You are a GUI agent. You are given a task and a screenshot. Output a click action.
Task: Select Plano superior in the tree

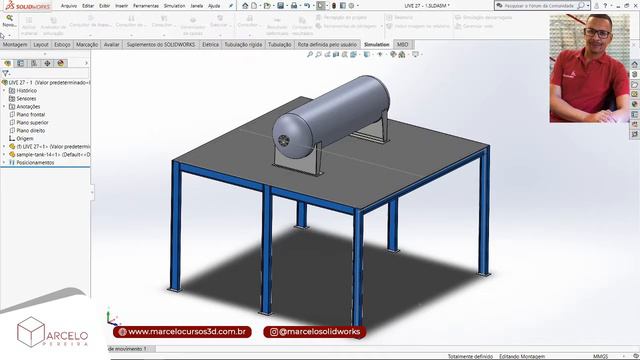[x=32, y=122]
